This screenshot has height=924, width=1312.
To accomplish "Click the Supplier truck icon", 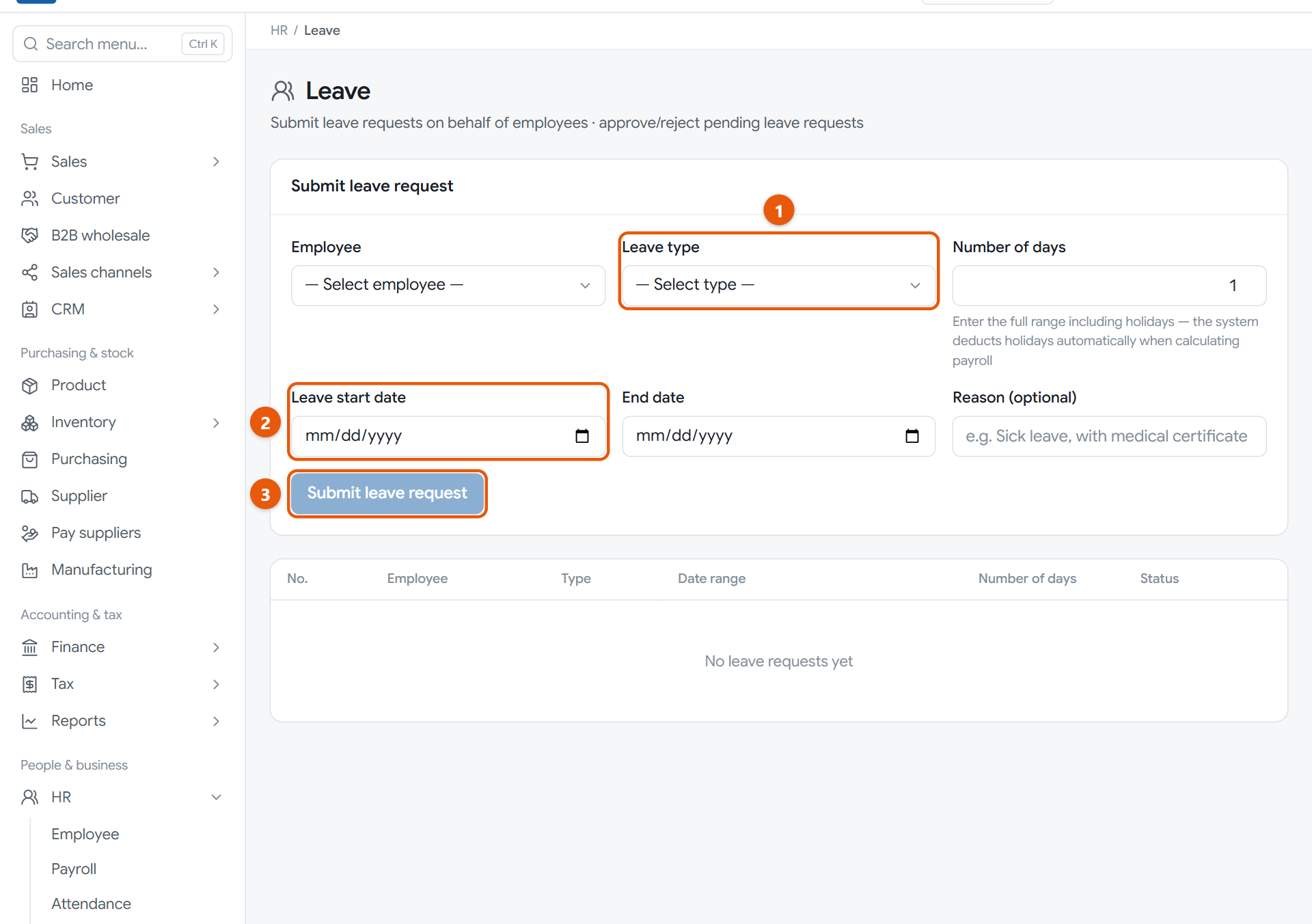I will pyautogui.click(x=29, y=497).
